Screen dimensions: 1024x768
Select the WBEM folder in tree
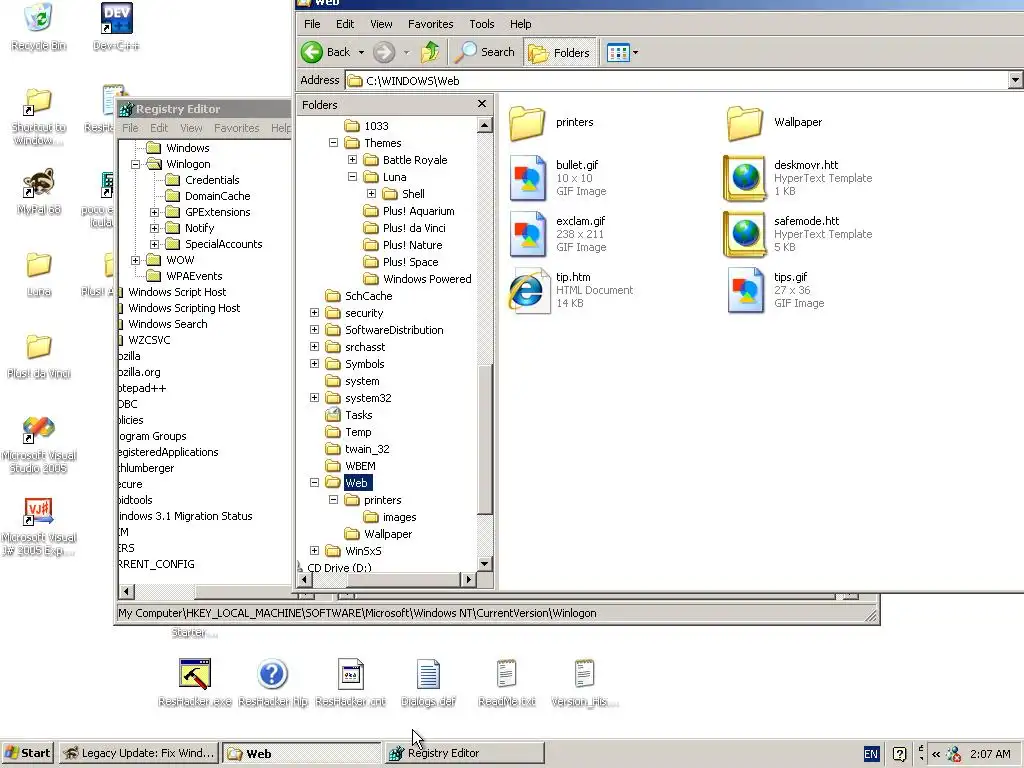pyautogui.click(x=360, y=466)
